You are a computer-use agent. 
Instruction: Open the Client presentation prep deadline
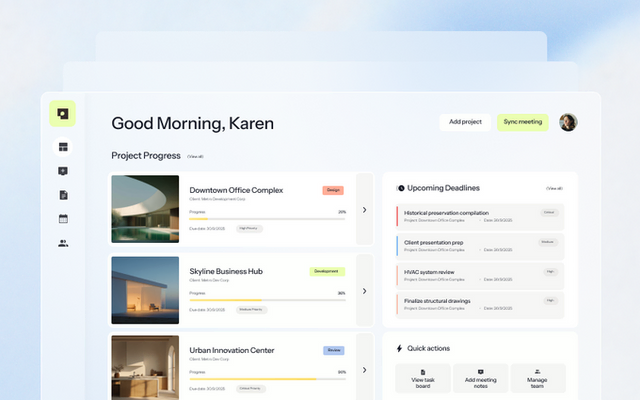point(480,246)
